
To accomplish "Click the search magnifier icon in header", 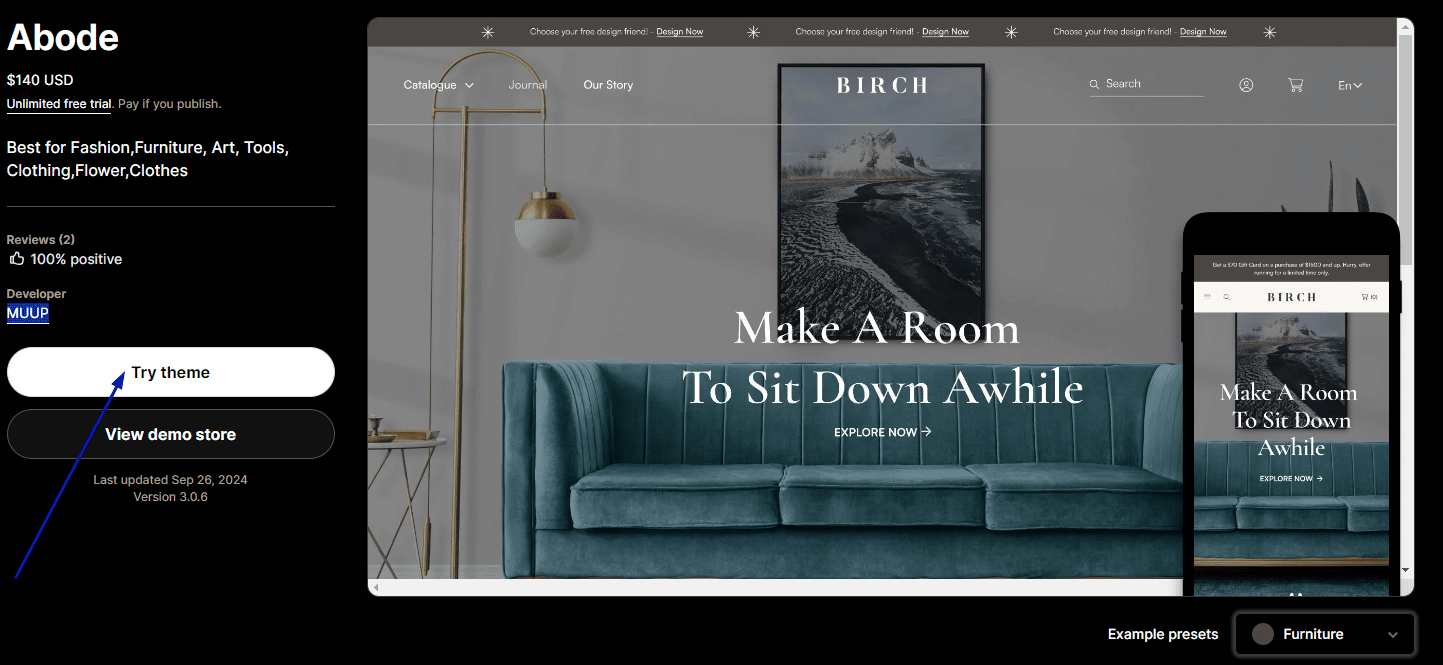I will [x=1095, y=84].
